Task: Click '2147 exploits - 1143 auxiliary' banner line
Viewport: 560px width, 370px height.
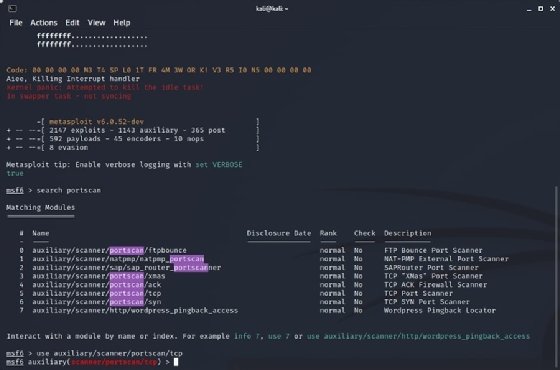Action: point(137,130)
